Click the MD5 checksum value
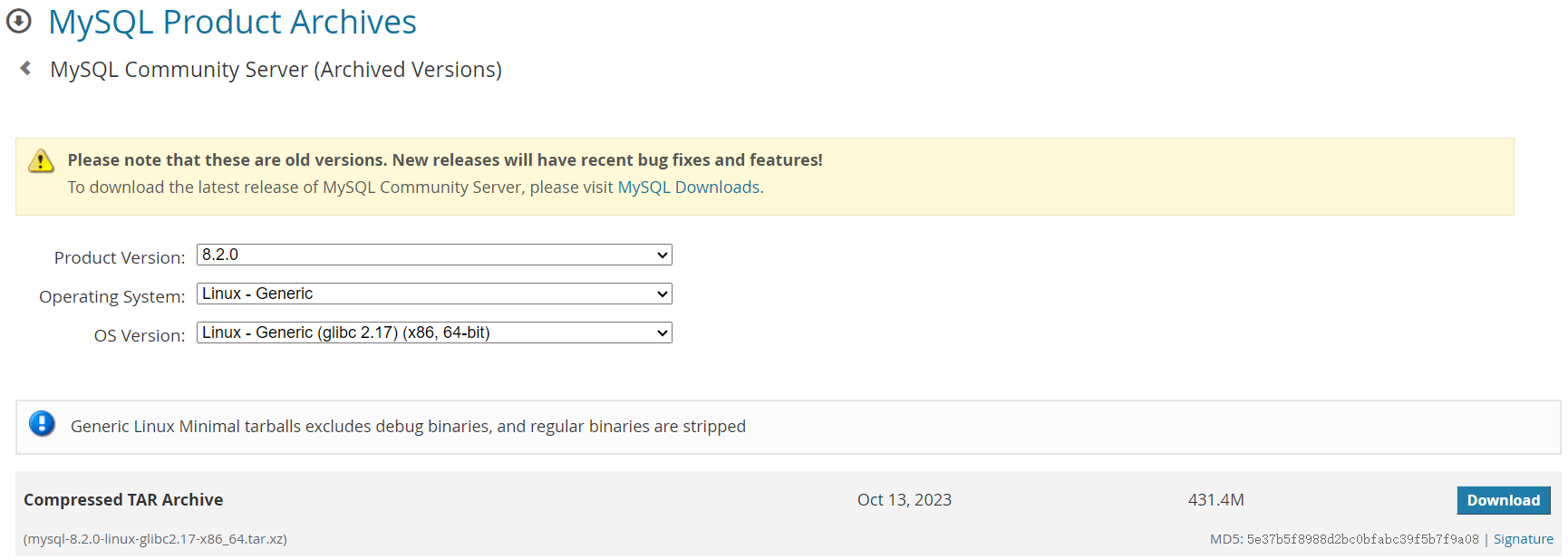The width and height of the screenshot is (1568, 559). (x=1361, y=539)
